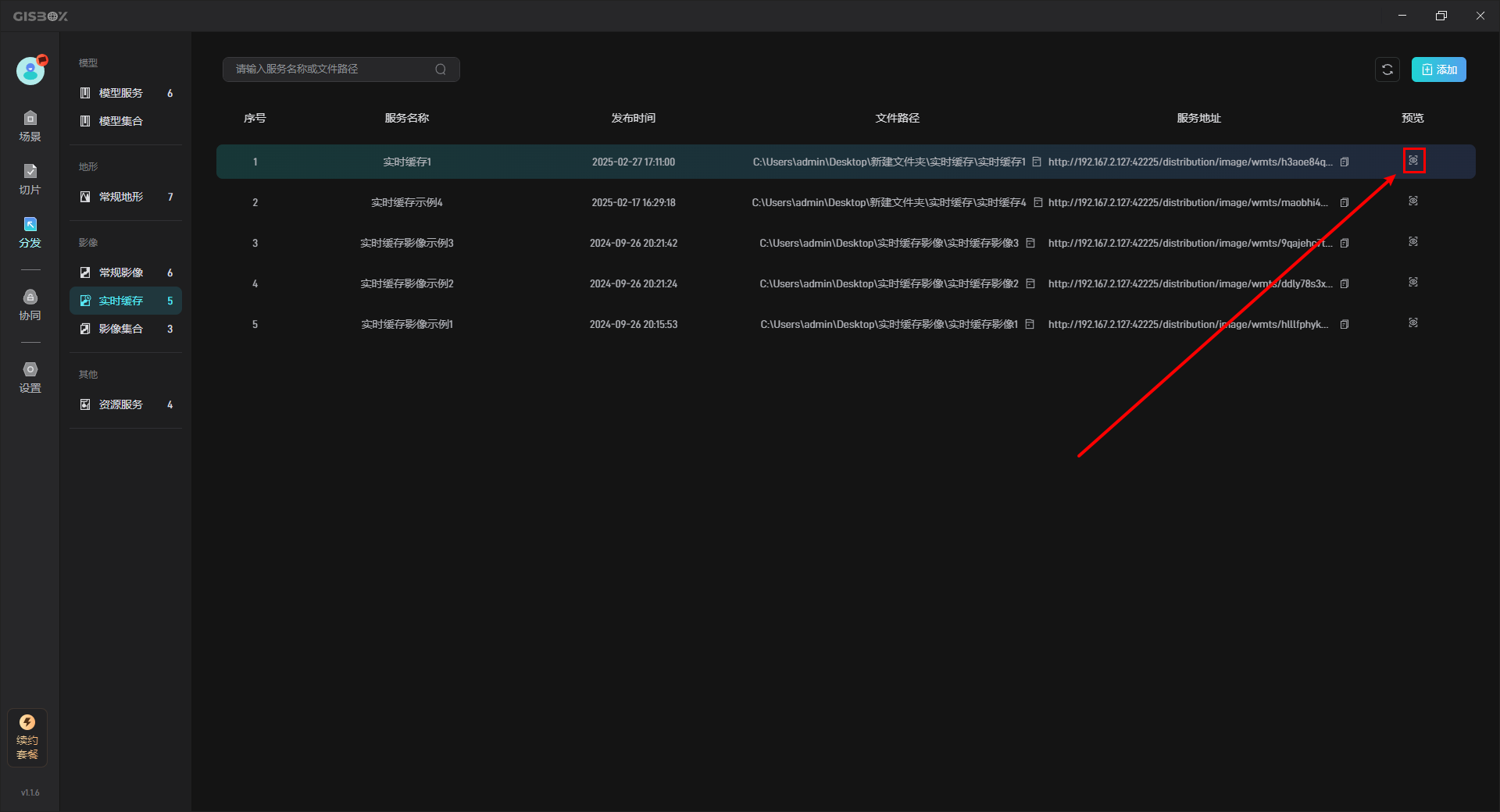This screenshot has height=812, width=1500.
Task: Click the 发布时间 column header
Action: tap(634, 118)
